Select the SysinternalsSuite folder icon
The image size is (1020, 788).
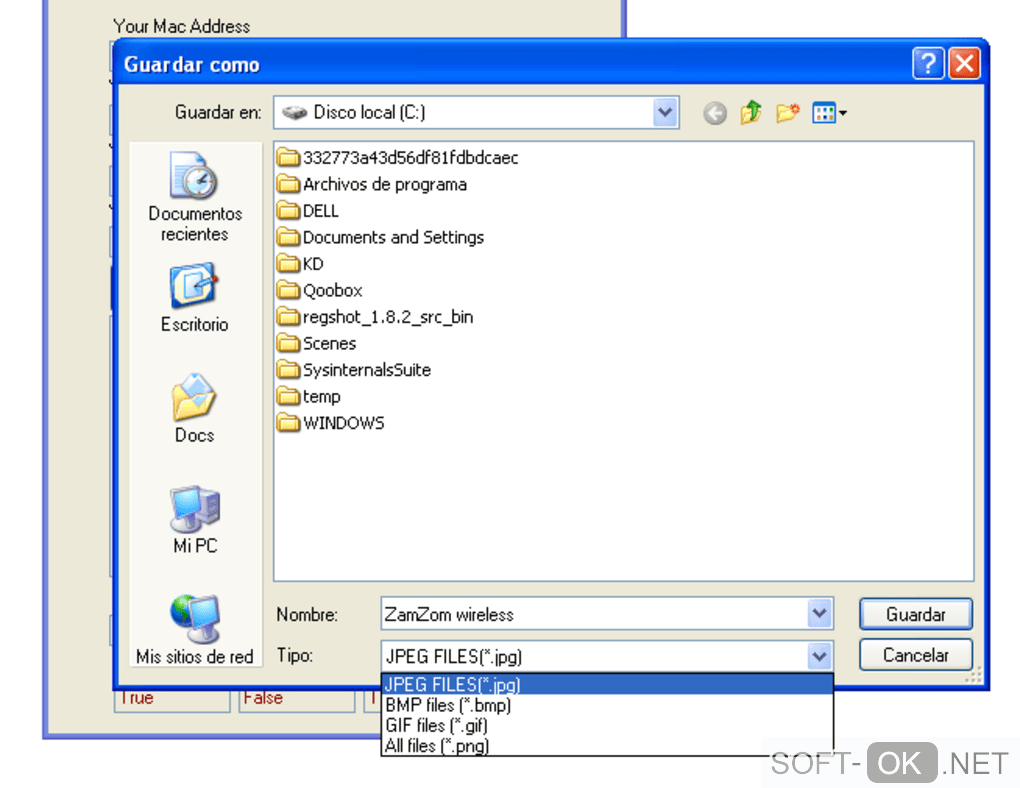pos(288,370)
